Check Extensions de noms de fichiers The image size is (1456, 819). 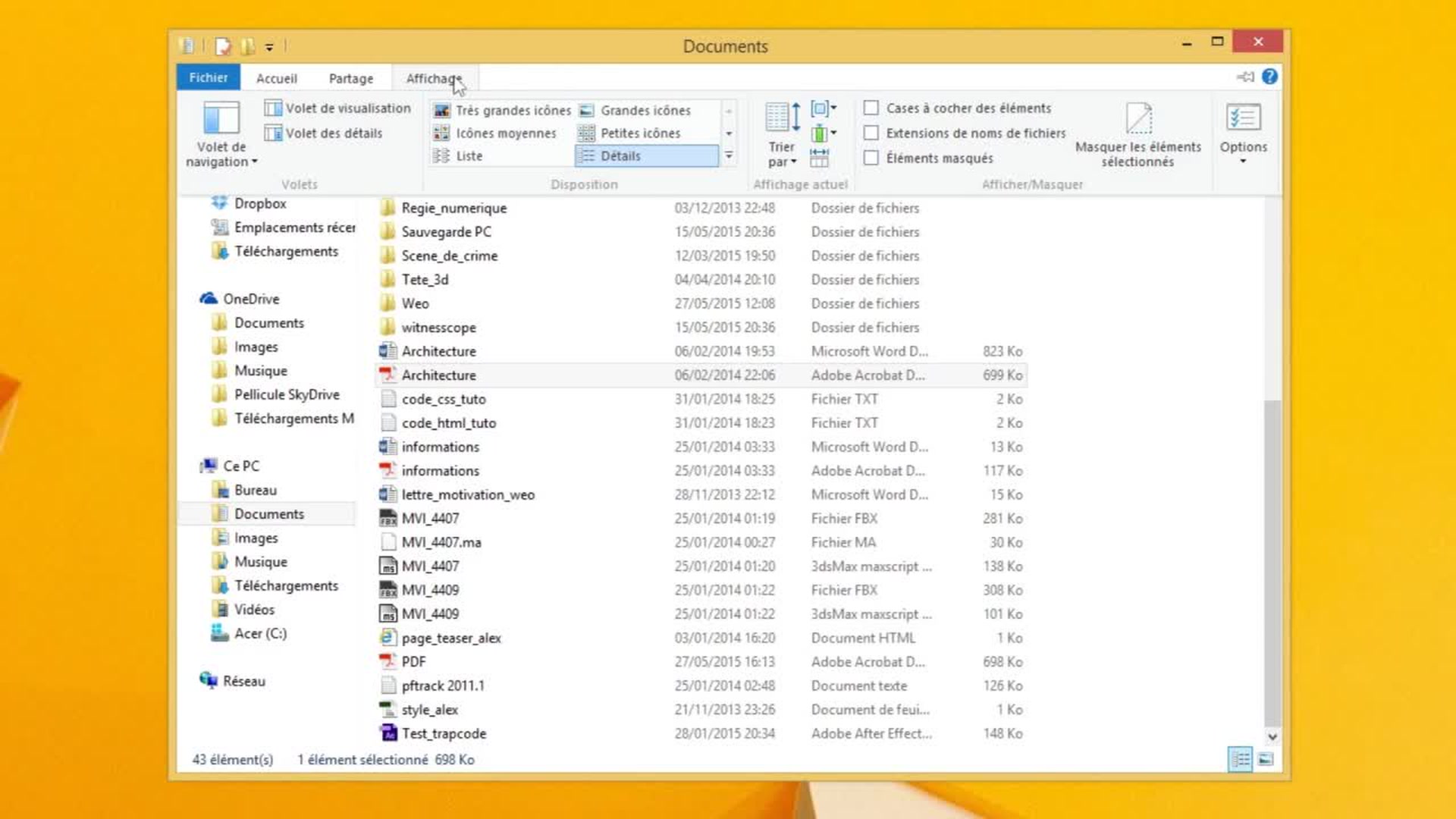tap(871, 133)
